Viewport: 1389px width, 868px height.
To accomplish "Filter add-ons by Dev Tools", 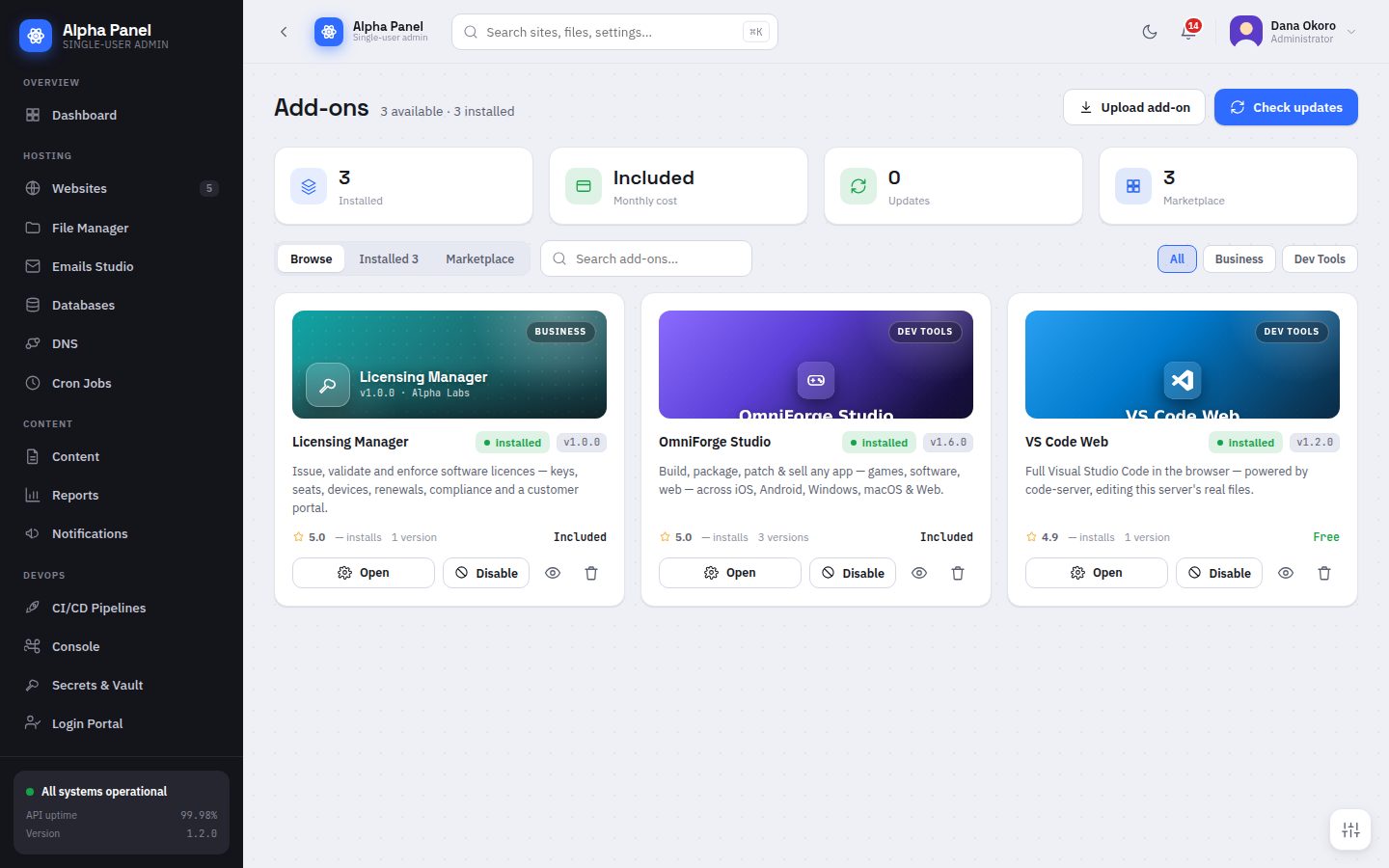I will (1320, 258).
